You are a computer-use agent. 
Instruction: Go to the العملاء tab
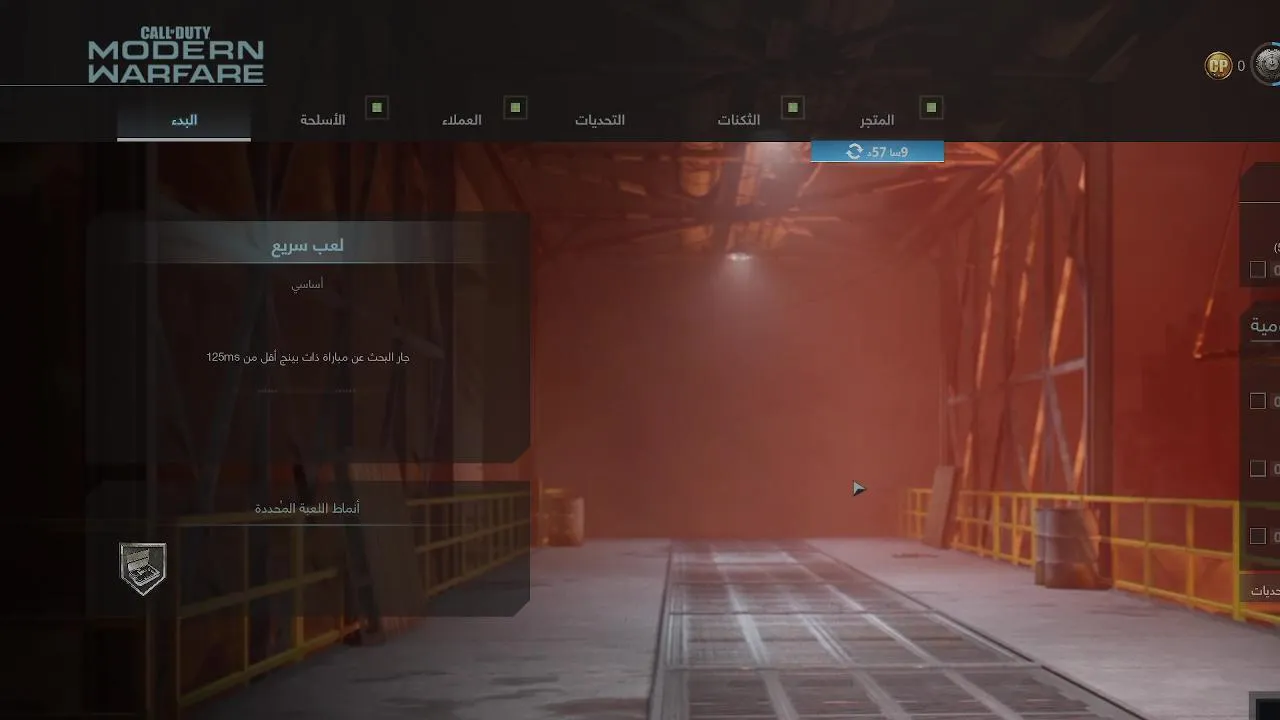click(x=462, y=120)
